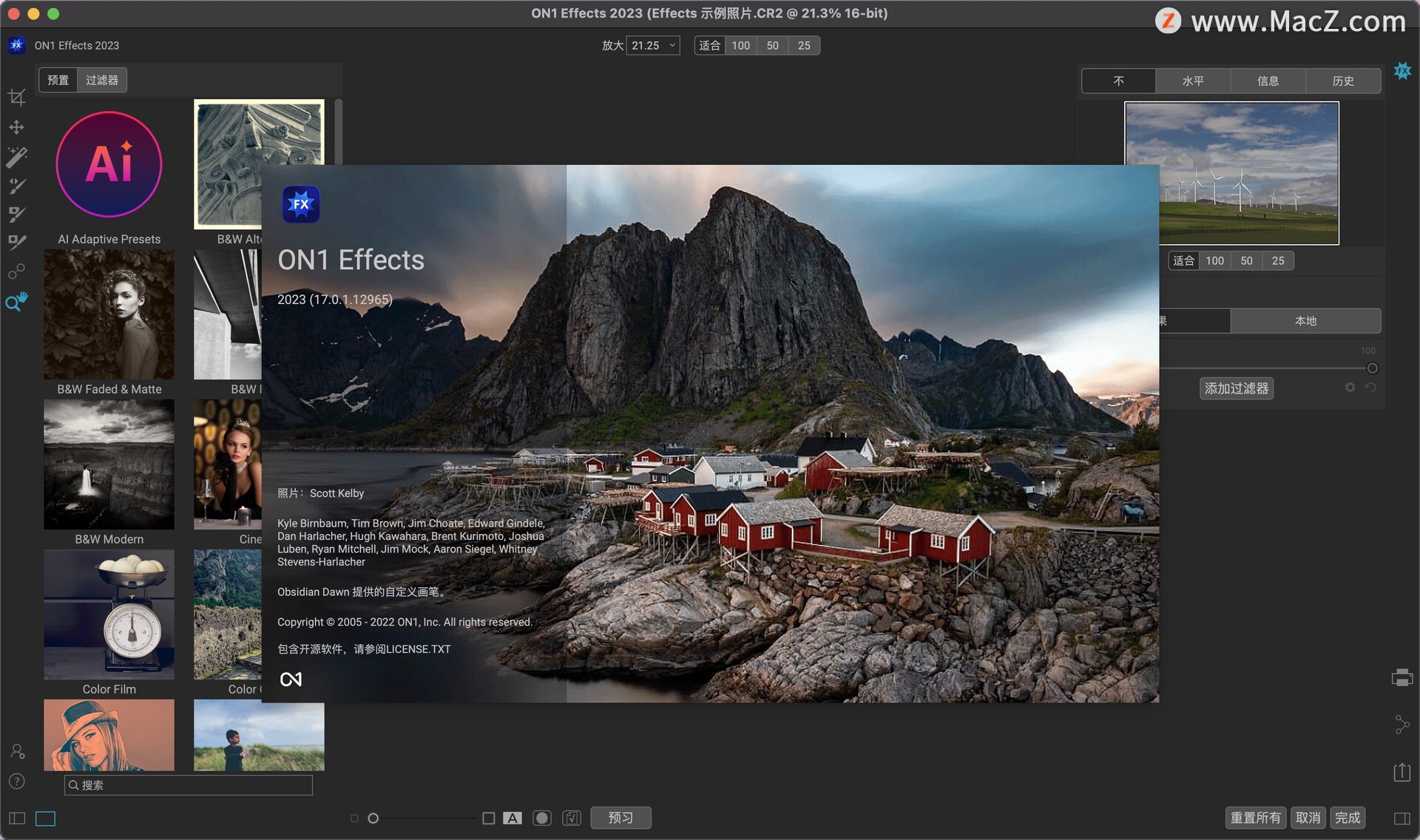
Task: Select the Retouch refine tool
Action: pos(16,243)
